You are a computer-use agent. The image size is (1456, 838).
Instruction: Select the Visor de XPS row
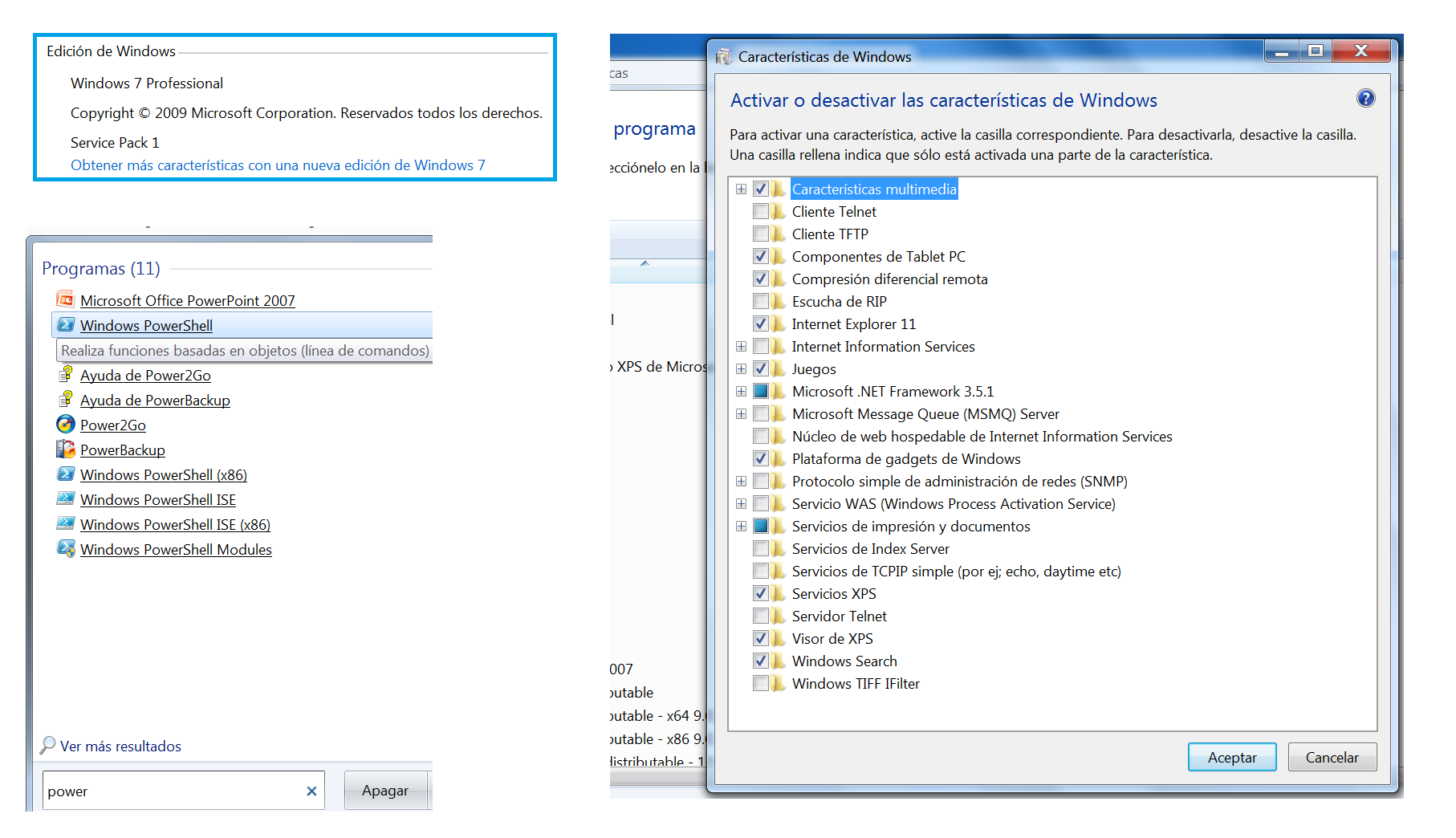point(832,638)
